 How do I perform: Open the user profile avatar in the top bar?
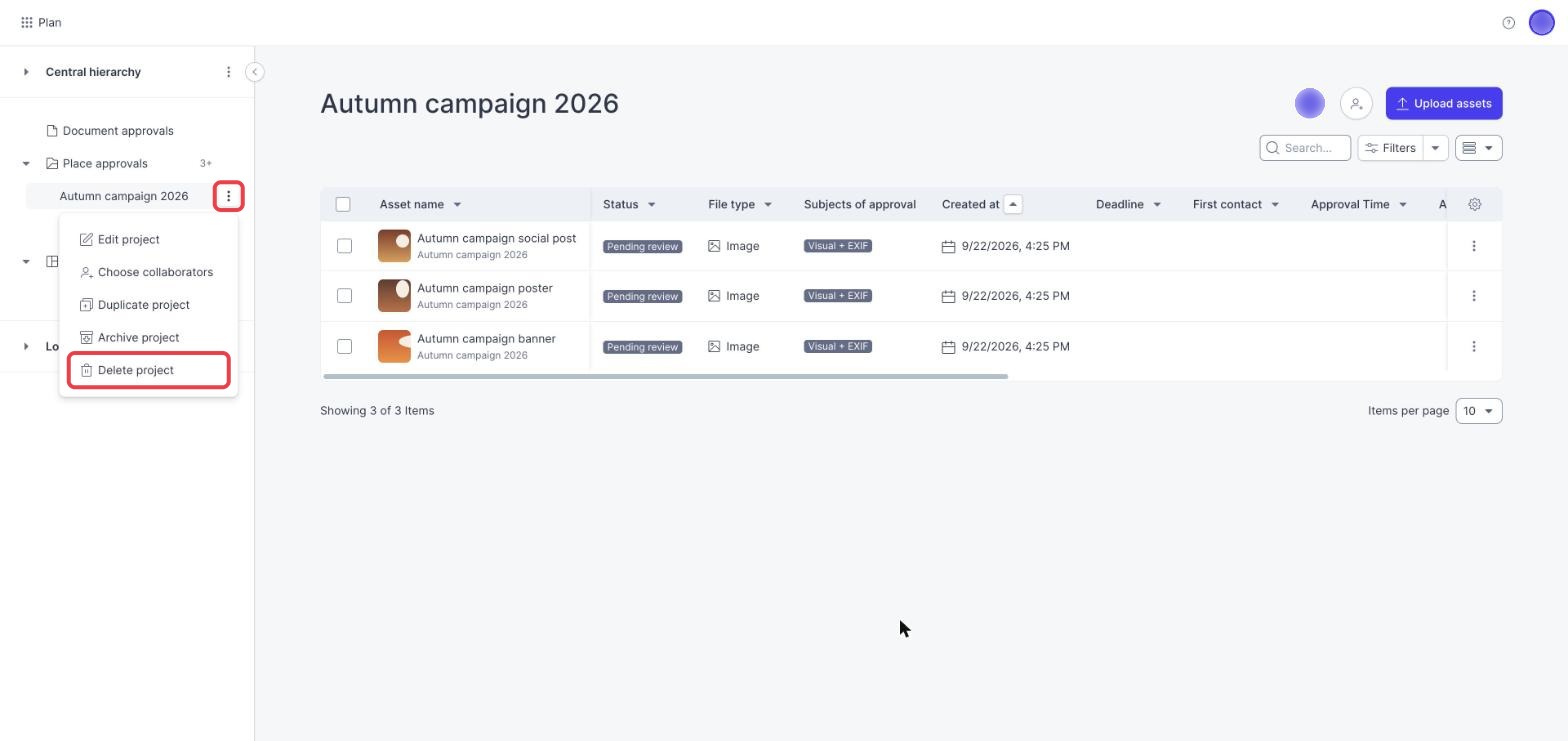[x=1541, y=22]
